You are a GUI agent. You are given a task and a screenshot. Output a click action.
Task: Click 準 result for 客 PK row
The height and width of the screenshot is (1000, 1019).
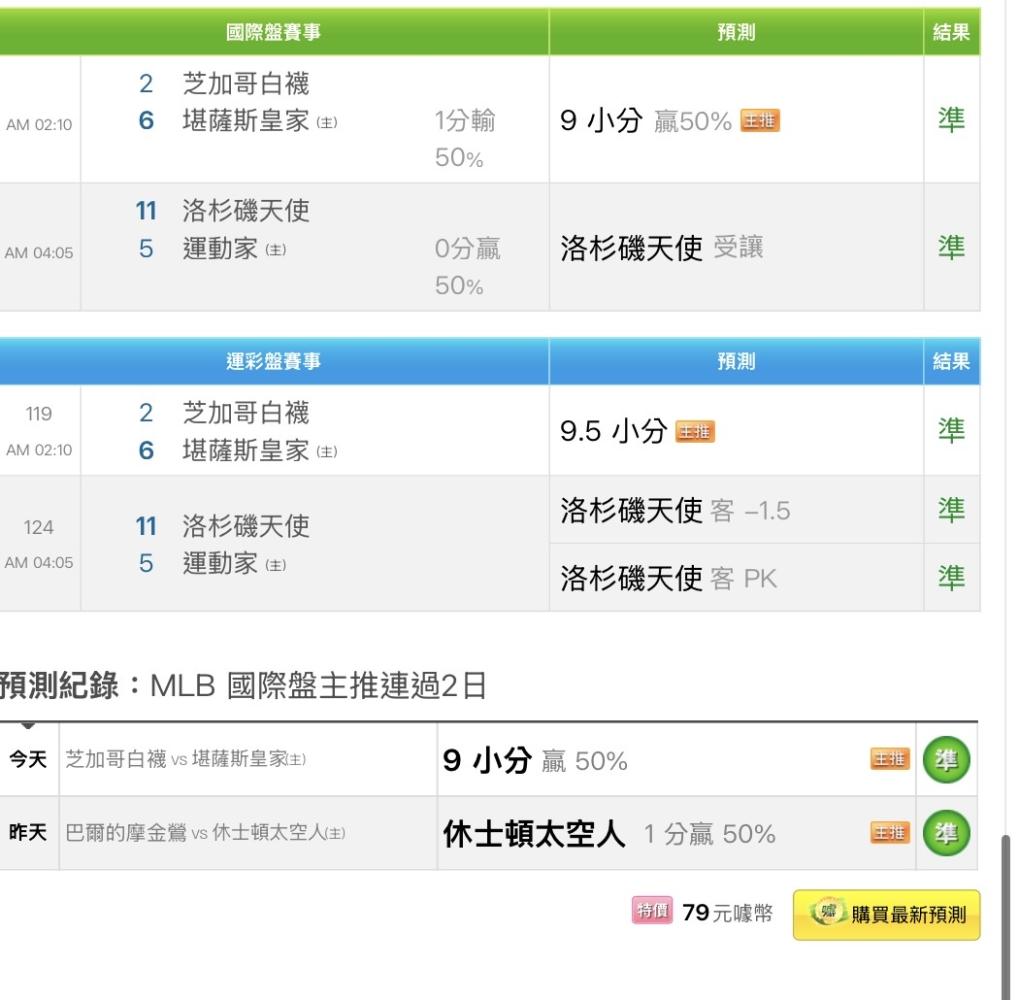pyautogui.click(x=951, y=578)
